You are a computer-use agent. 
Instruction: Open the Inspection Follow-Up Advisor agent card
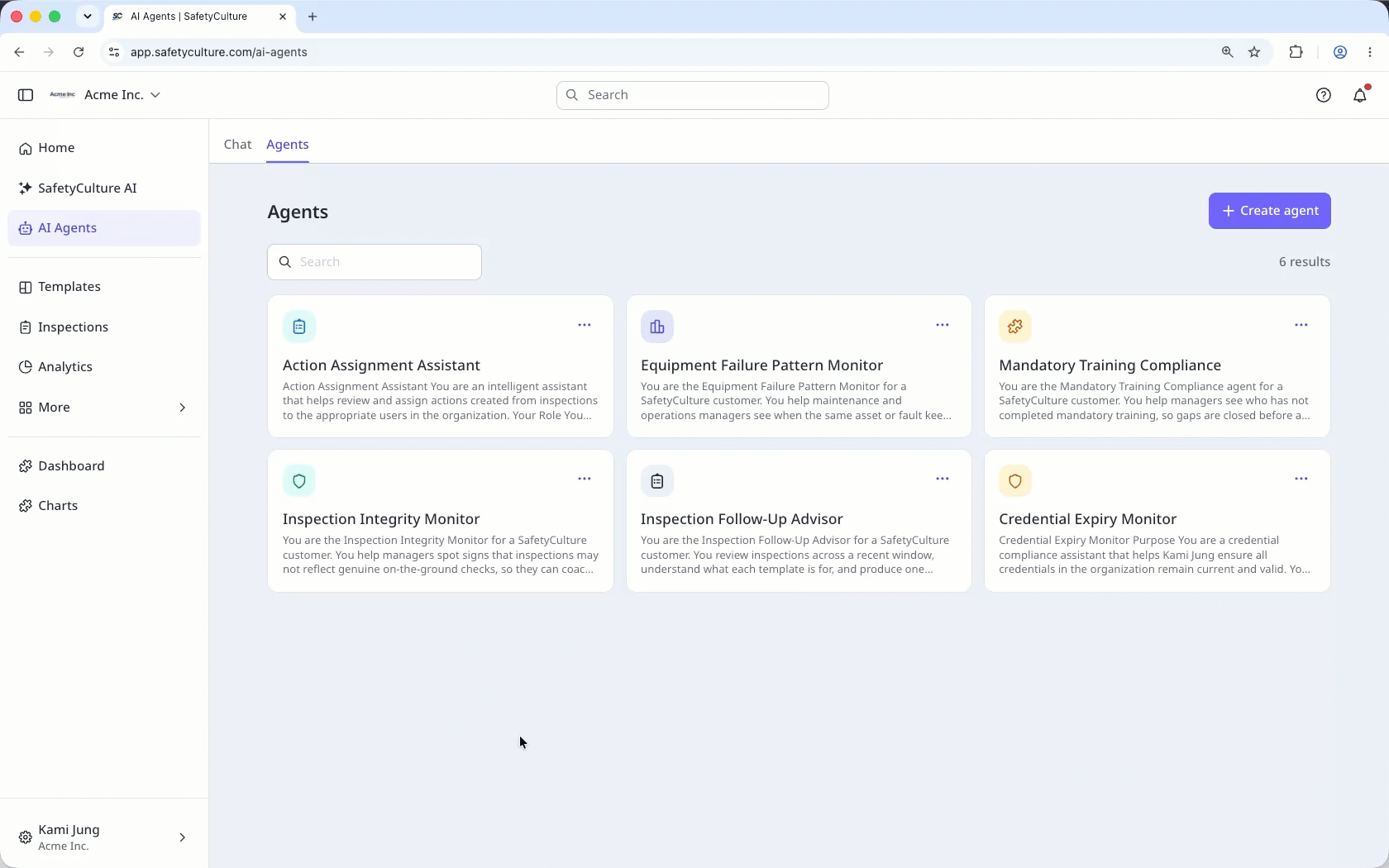799,521
